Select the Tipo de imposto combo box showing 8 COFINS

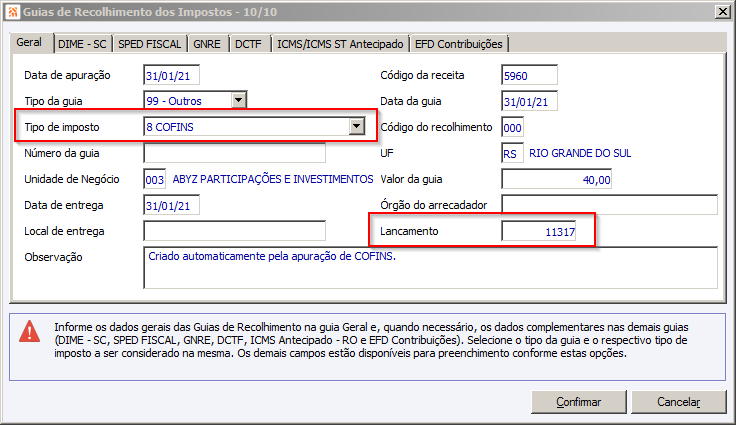tap(254, 127)
